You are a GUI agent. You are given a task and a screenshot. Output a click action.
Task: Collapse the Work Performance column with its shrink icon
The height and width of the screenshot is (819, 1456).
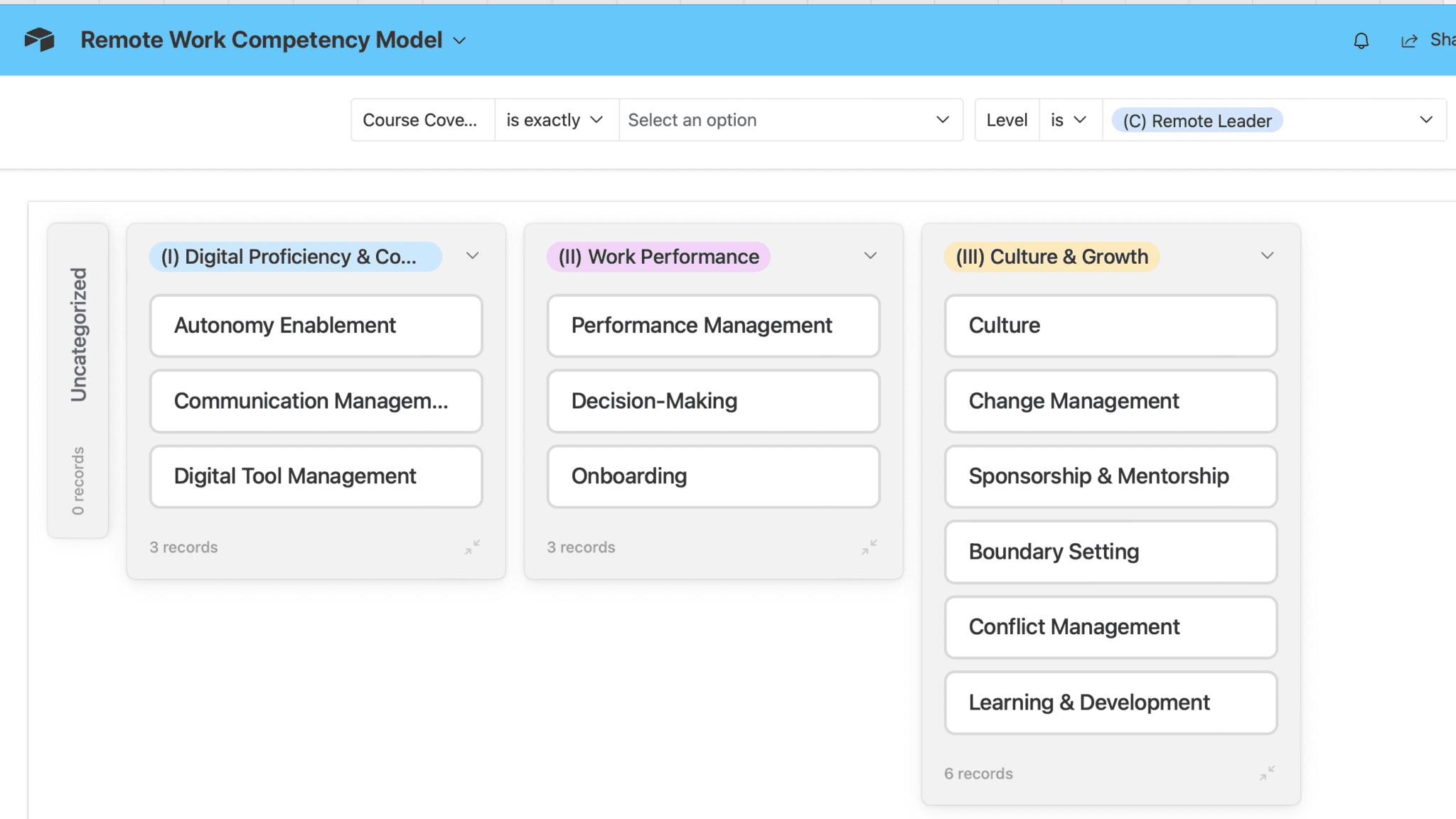[869, 547]
